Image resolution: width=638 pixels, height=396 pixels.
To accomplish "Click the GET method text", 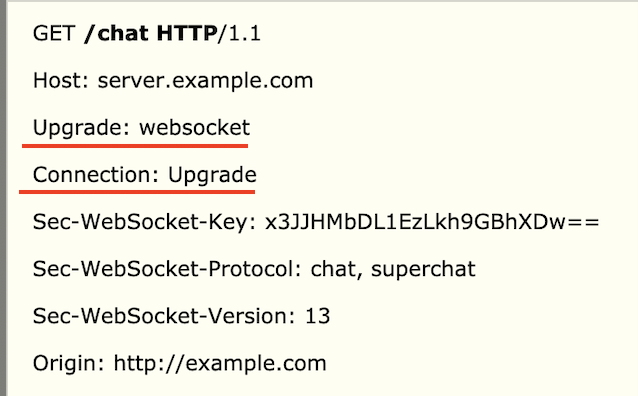I will pyautogui.click(x=54, y=33).
